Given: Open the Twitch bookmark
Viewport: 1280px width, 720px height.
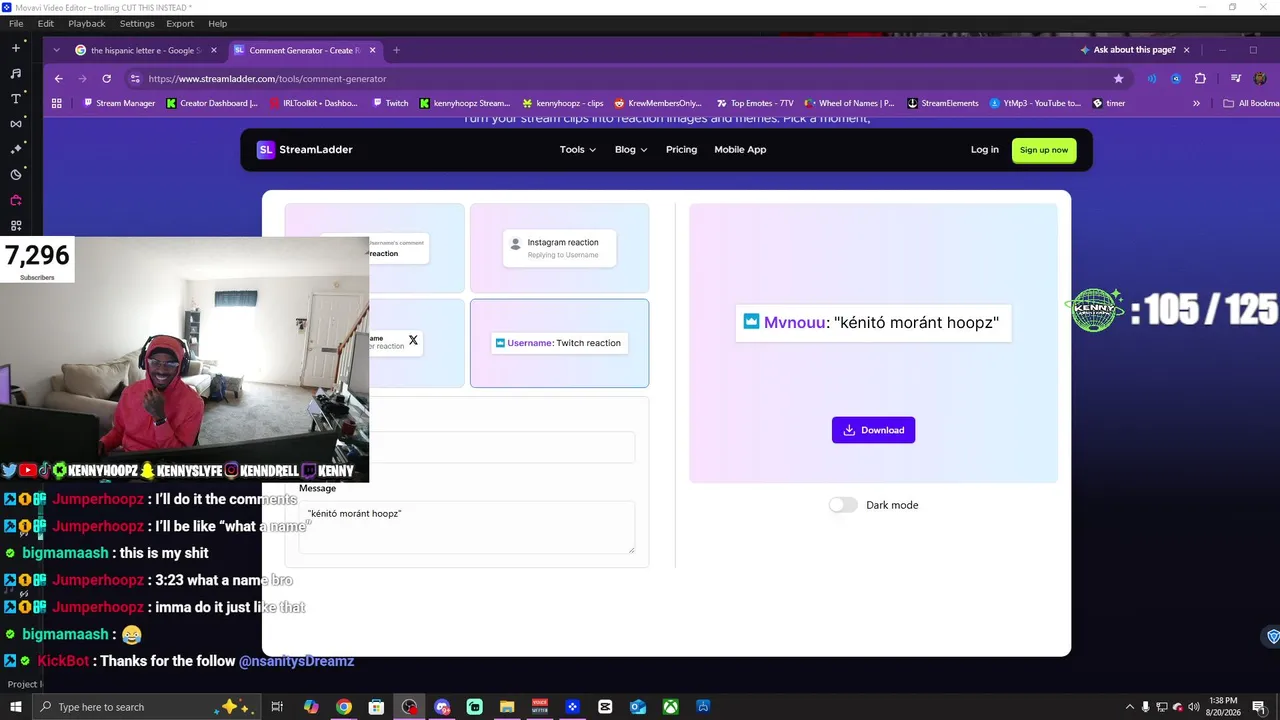Looking at the screenshot, I should [x=390, y=103].
